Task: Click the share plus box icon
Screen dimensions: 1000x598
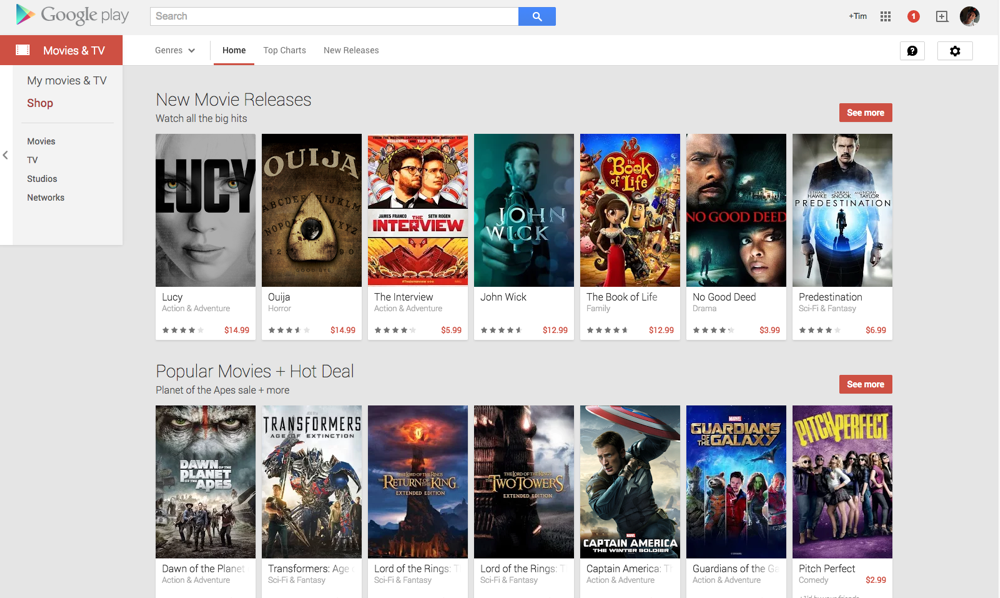Action: point(941,16)
